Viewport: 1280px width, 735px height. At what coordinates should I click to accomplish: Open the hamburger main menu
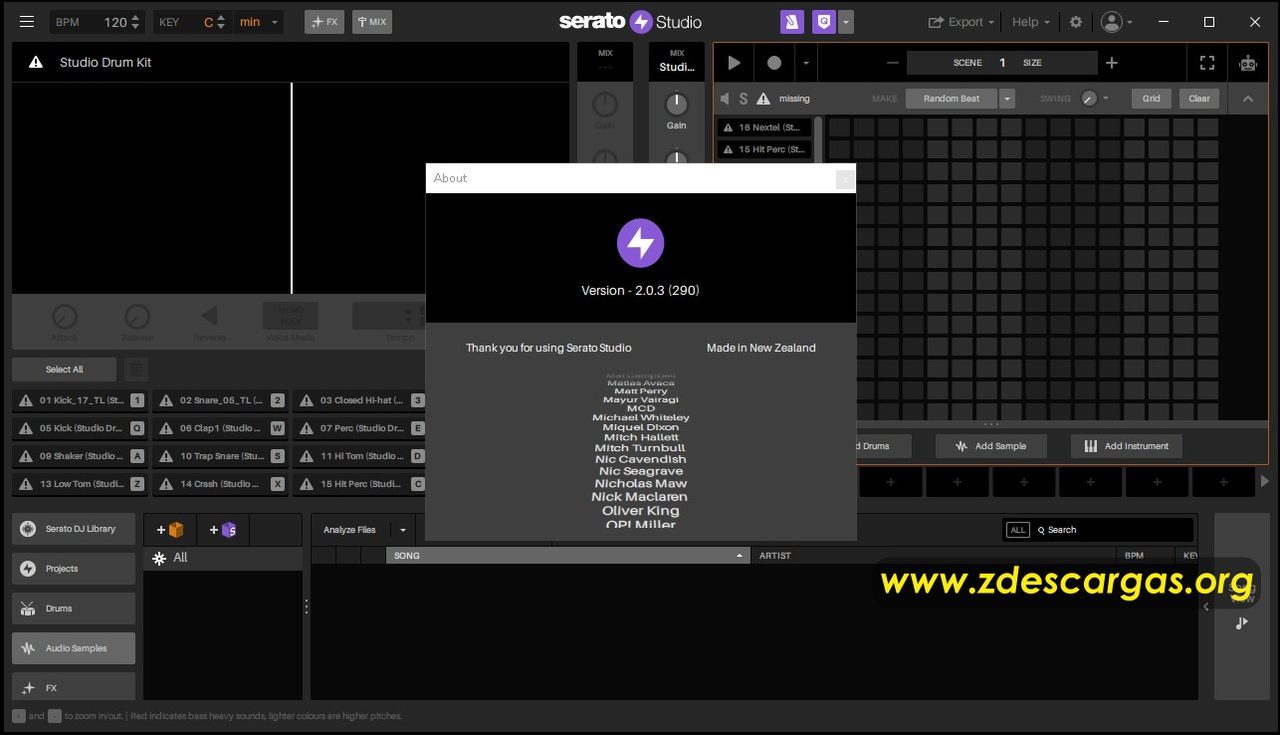point(27,22)
